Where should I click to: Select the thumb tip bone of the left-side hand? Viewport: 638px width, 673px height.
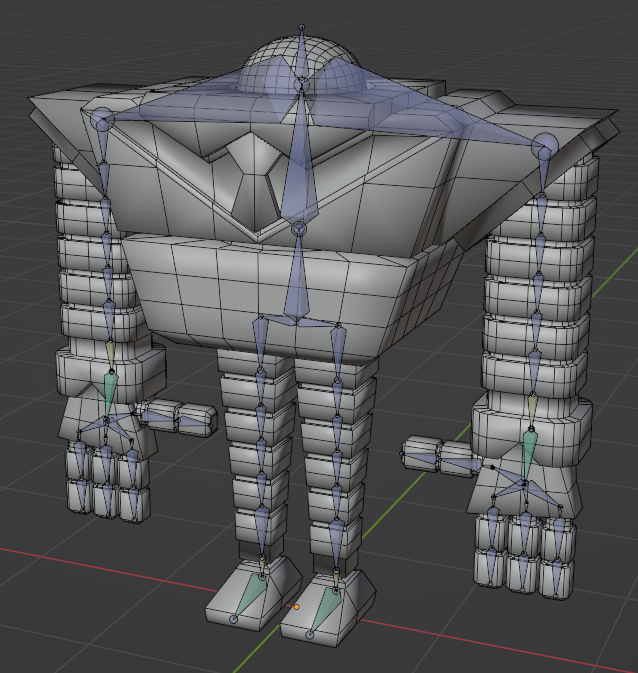[194, 422]
